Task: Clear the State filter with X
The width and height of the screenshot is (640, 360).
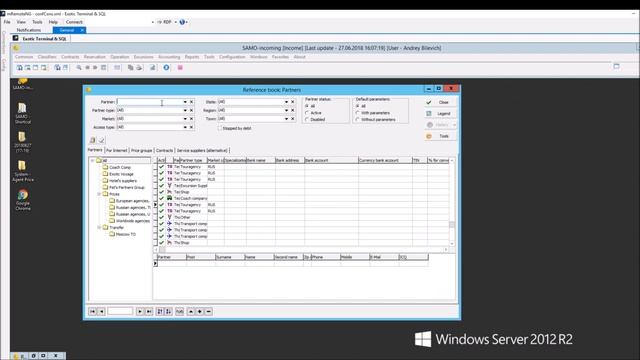Action: [293, 102]
